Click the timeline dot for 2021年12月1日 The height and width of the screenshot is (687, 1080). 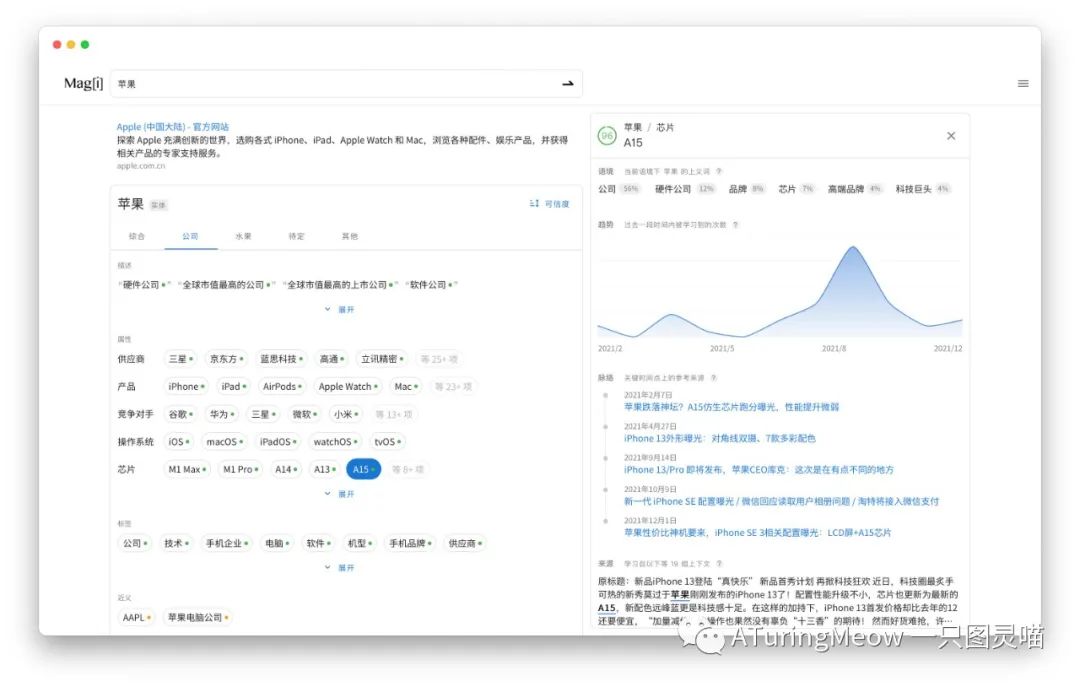[x=605, y=521]
